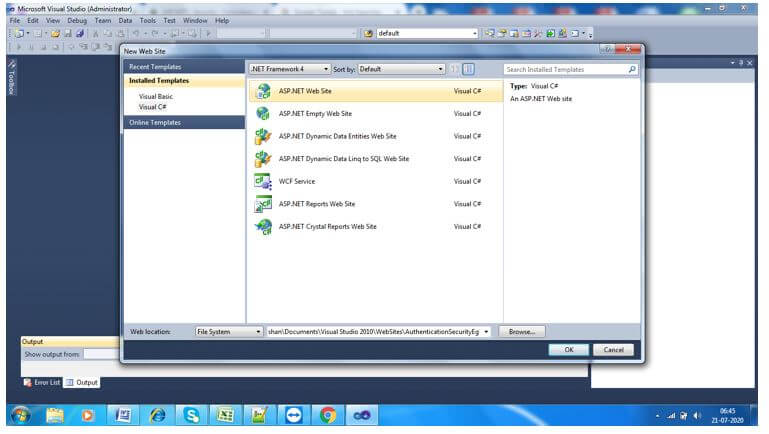This screenshot has width=769, height=434.
Task: Open Google Chrome from the taskbar
Action: (x=328, y=415)
